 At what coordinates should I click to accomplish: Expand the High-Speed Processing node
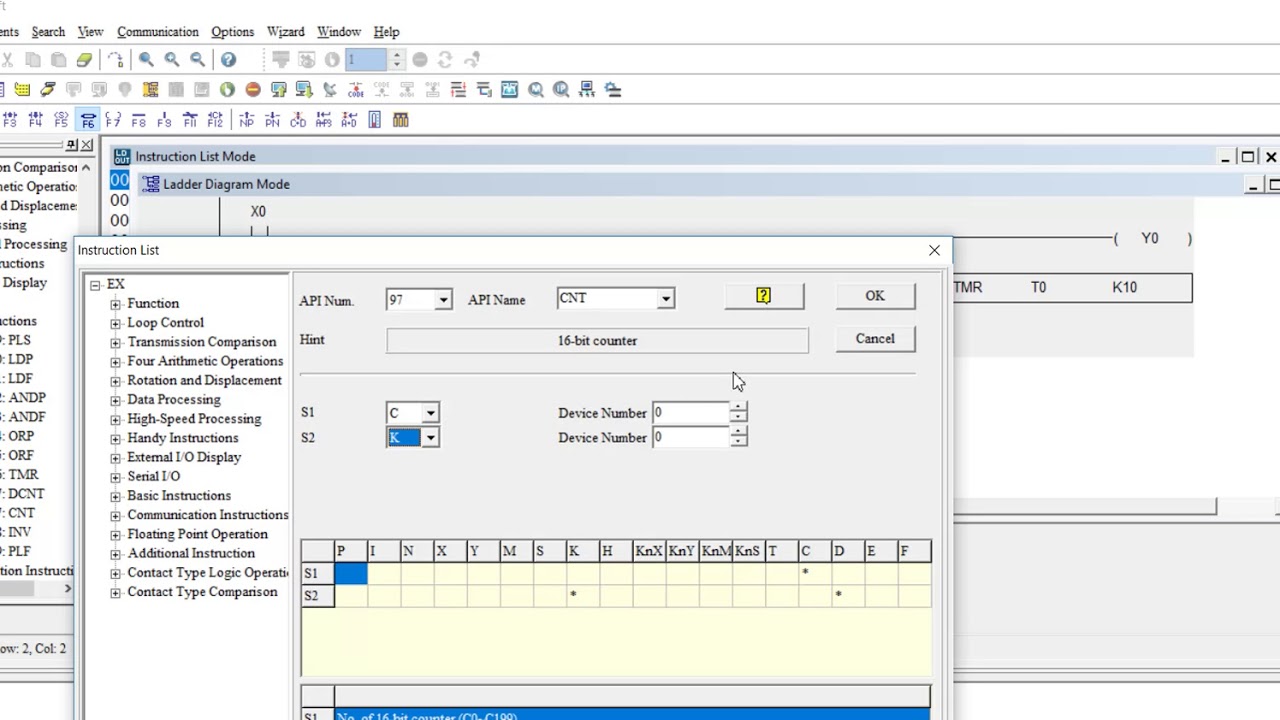coord(116,419)
